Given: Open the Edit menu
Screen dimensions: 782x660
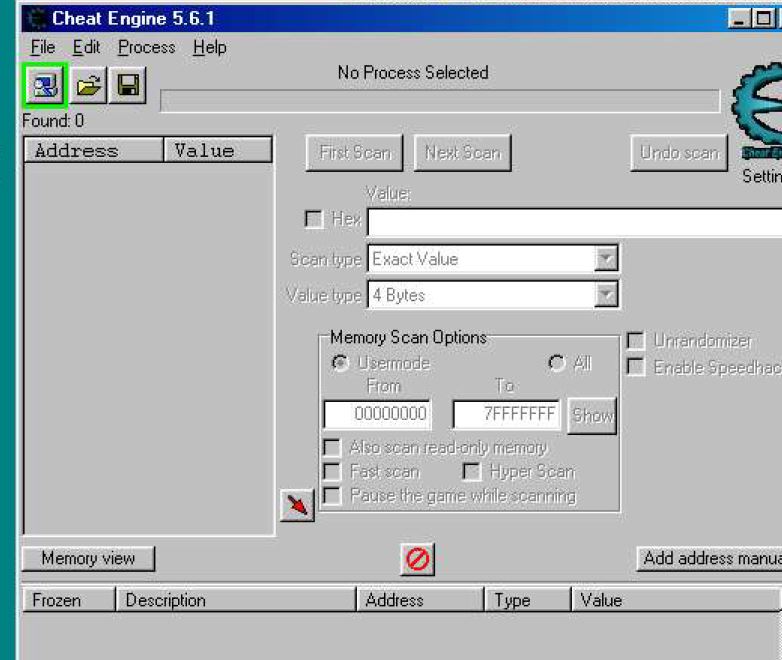Looking at the screenshot, I should click(86, 47).
